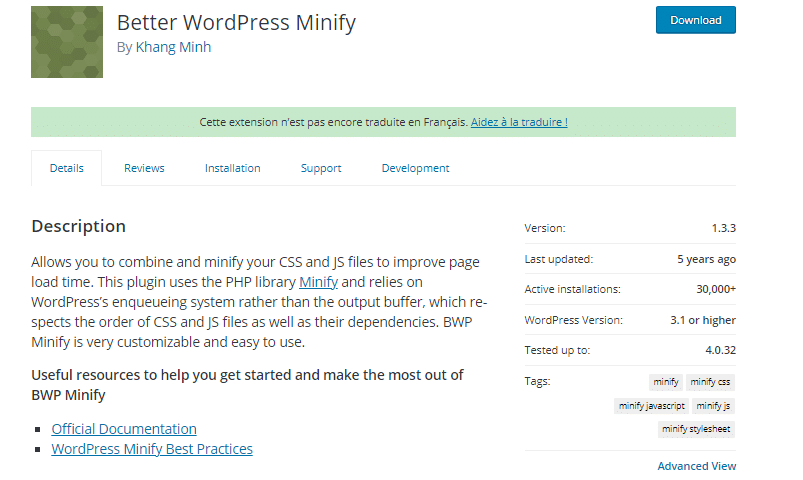Select the 'minify javascript' tag
803x480 pixels.
point(651,406)
